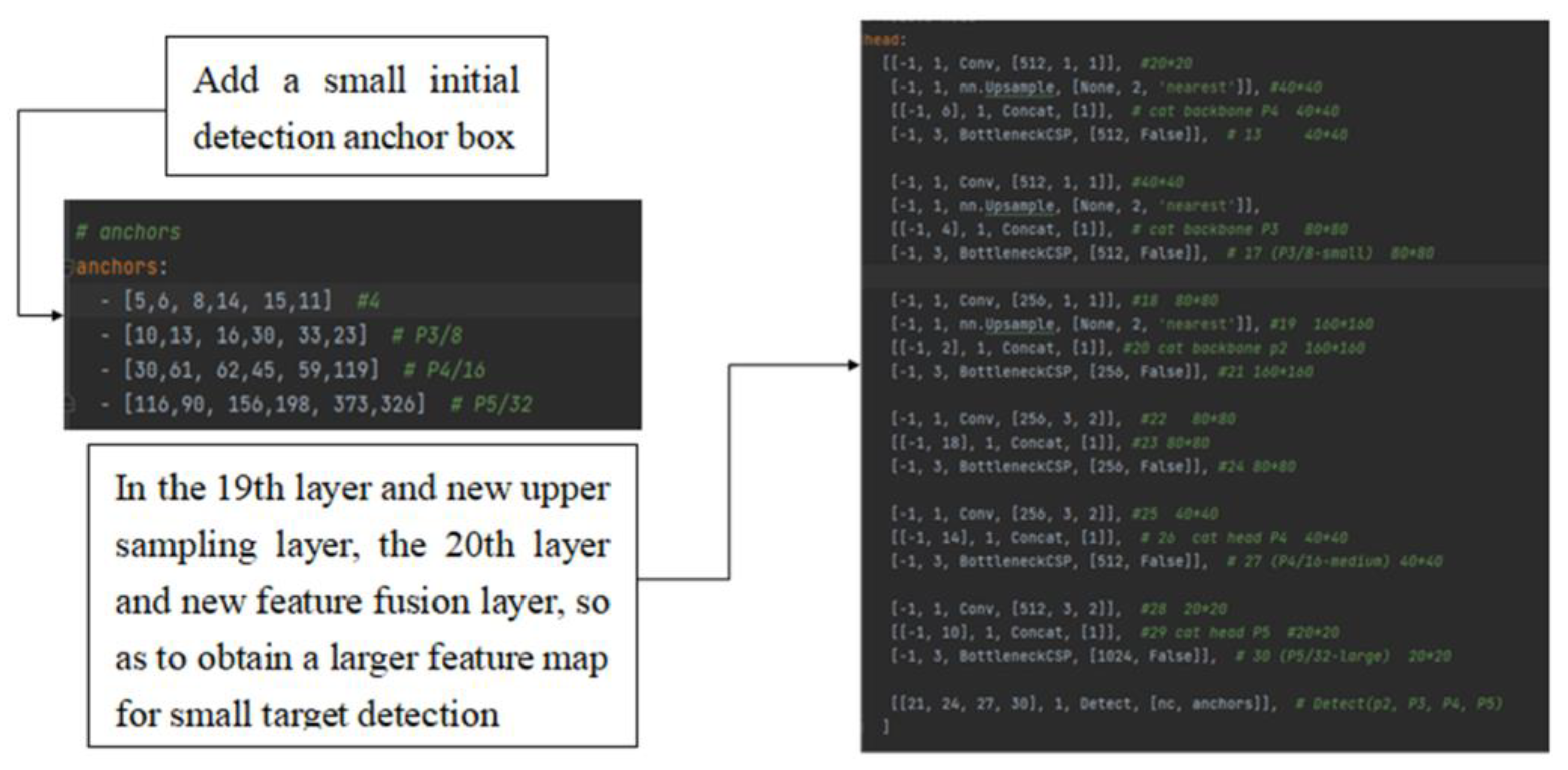Collapse the fold marker beside 'anchors:' line
The width and height of the screenshot is (1568, 770).
pos(69,267)
